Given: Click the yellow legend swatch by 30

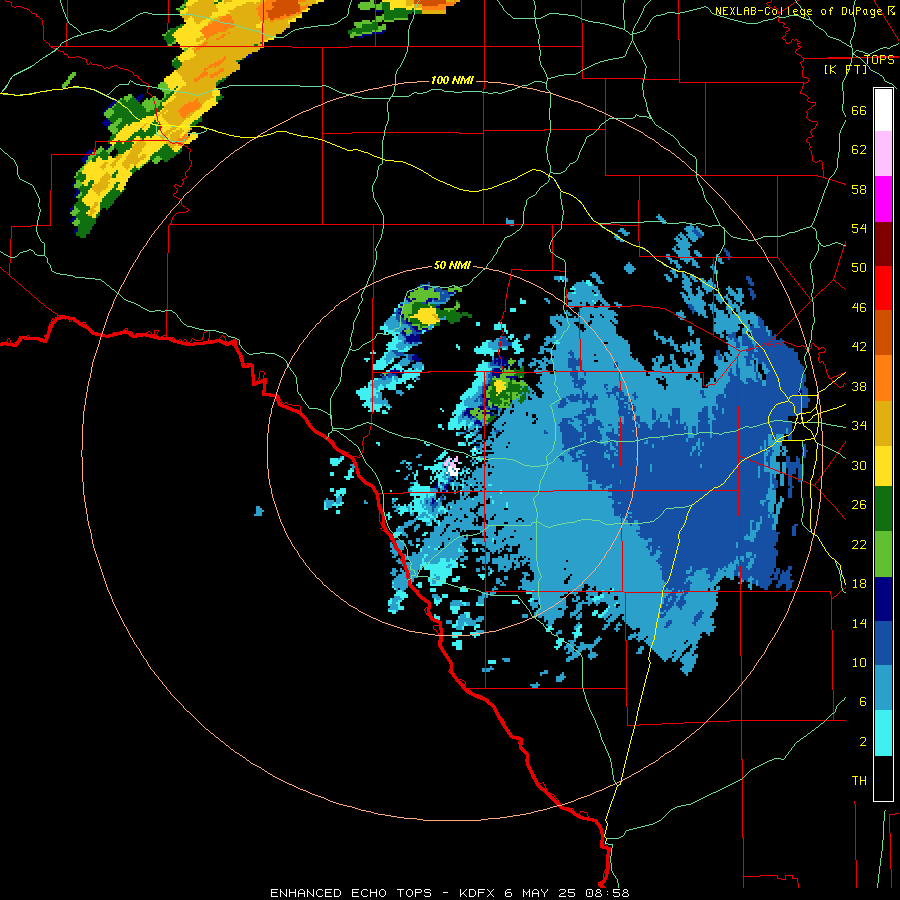Looking at the screenshot, I should (x=883, y=466).
